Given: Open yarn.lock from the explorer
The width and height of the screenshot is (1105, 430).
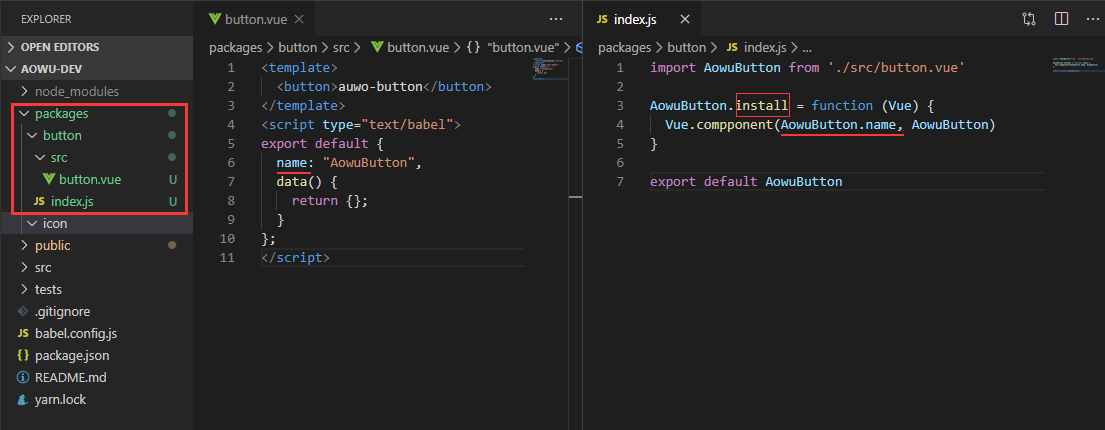Looking at the screenshot, I should pos(61,399).
